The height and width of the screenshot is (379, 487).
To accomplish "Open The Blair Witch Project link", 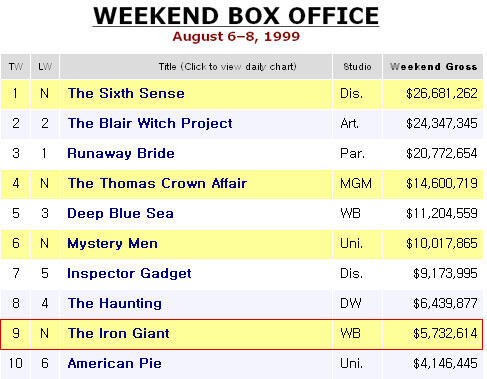I will click(x=150, y=123).
